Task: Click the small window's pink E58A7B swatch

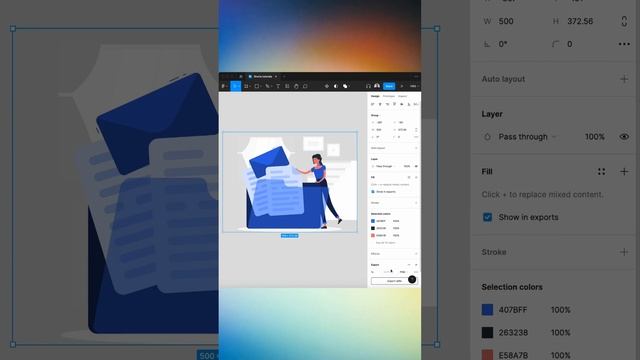Action: coord(373,236)
